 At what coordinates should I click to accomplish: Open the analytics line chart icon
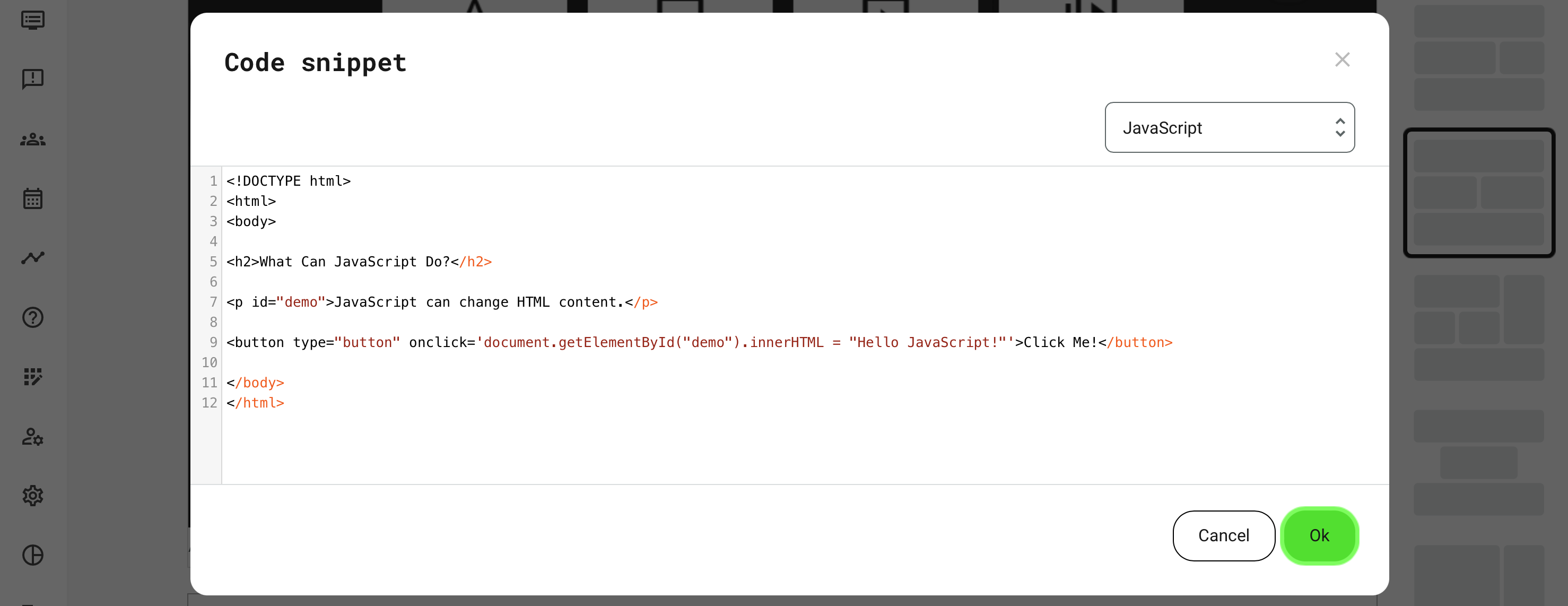coord(33,257)
